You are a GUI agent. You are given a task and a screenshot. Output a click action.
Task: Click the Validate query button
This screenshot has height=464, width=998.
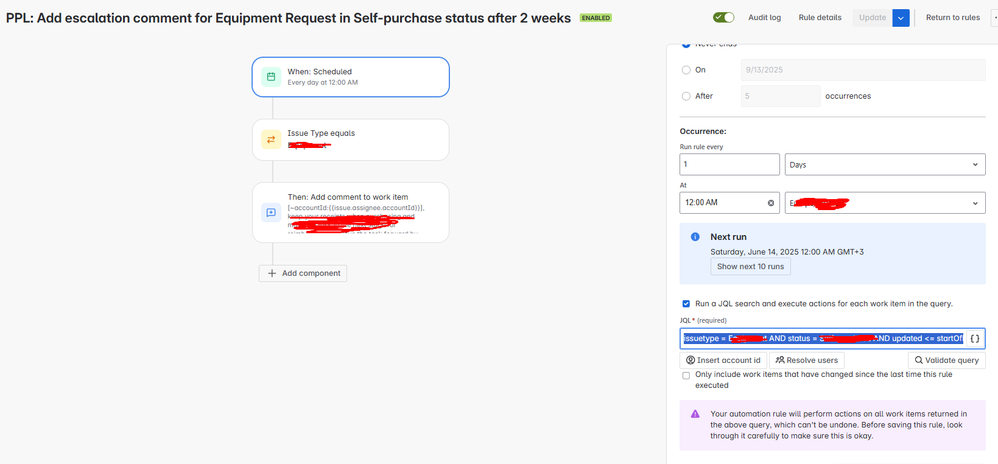(x=946, y=360)
